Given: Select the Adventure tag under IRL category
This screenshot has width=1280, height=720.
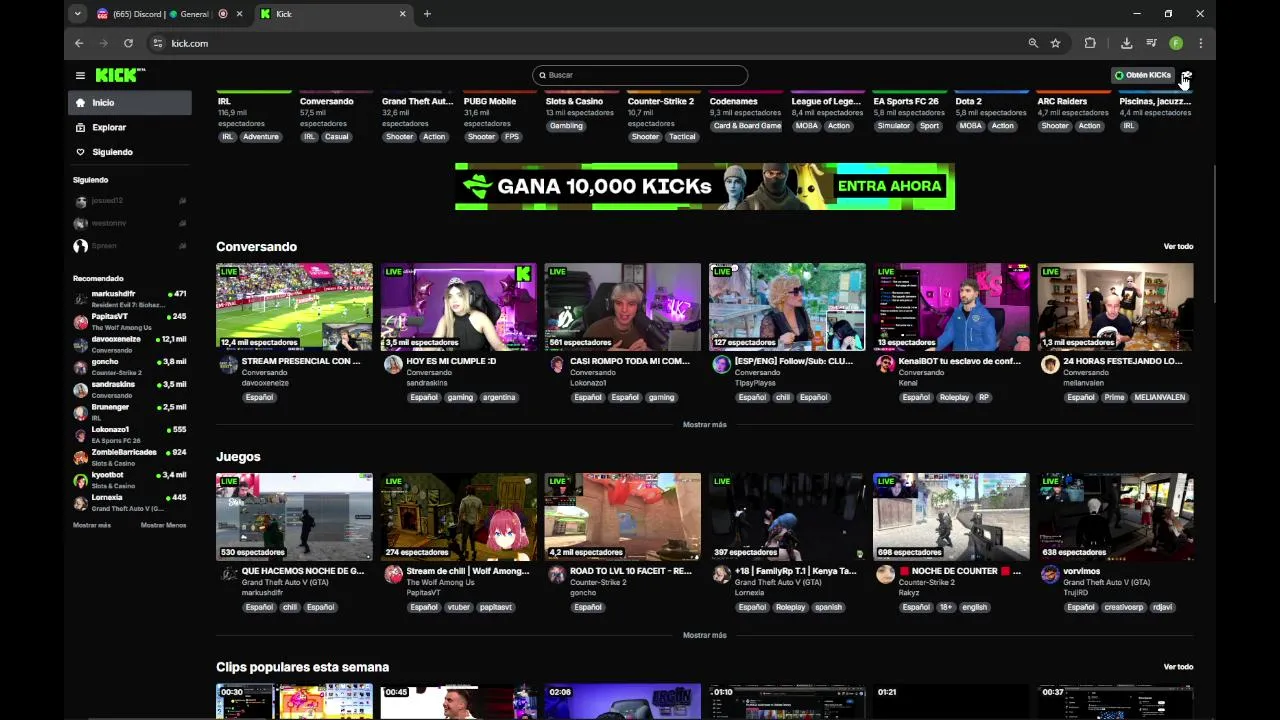Looking at the screenshot, I should click(x=260, y=137).
